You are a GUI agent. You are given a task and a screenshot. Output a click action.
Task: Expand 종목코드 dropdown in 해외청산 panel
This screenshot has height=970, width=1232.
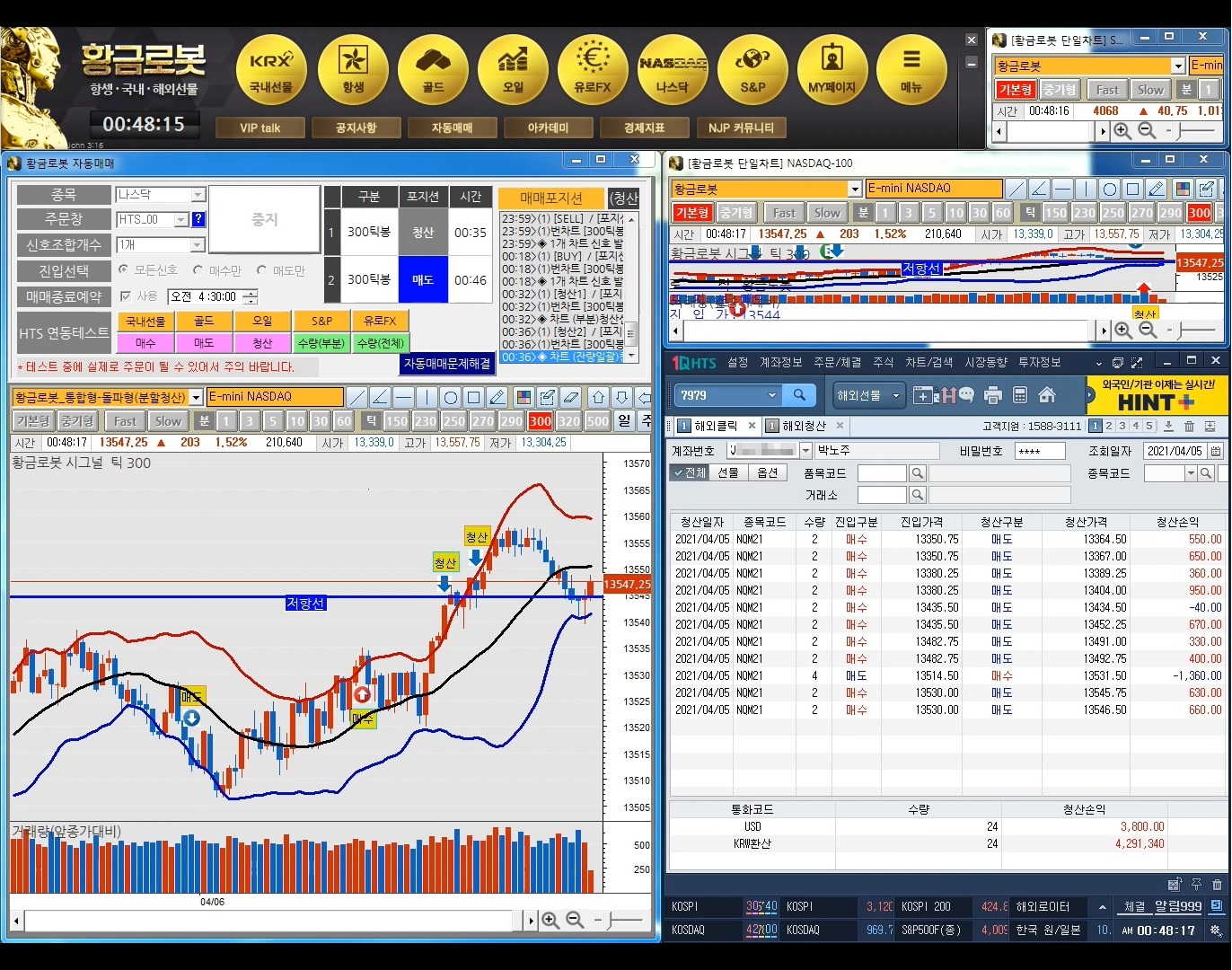click(1190, 473)
